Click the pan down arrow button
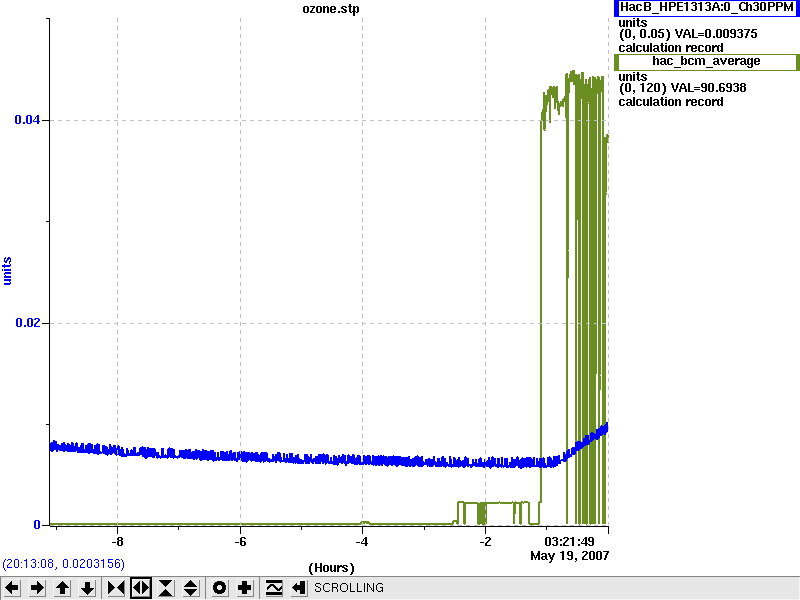Image resolution: width=800 pixels, height=600 pixels. coord(87,588)
